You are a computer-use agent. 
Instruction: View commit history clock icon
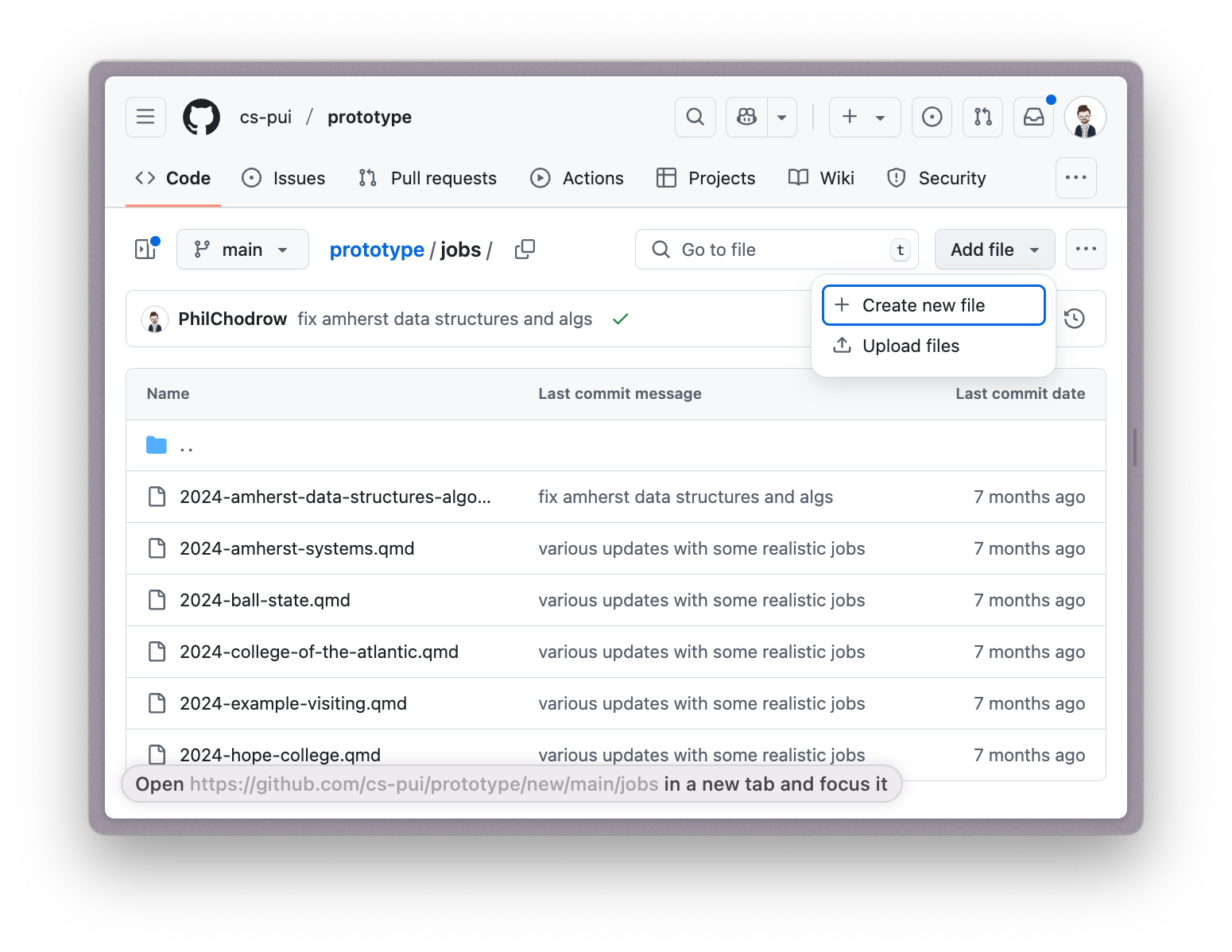pyautogui.click(x=1075, y=319)
